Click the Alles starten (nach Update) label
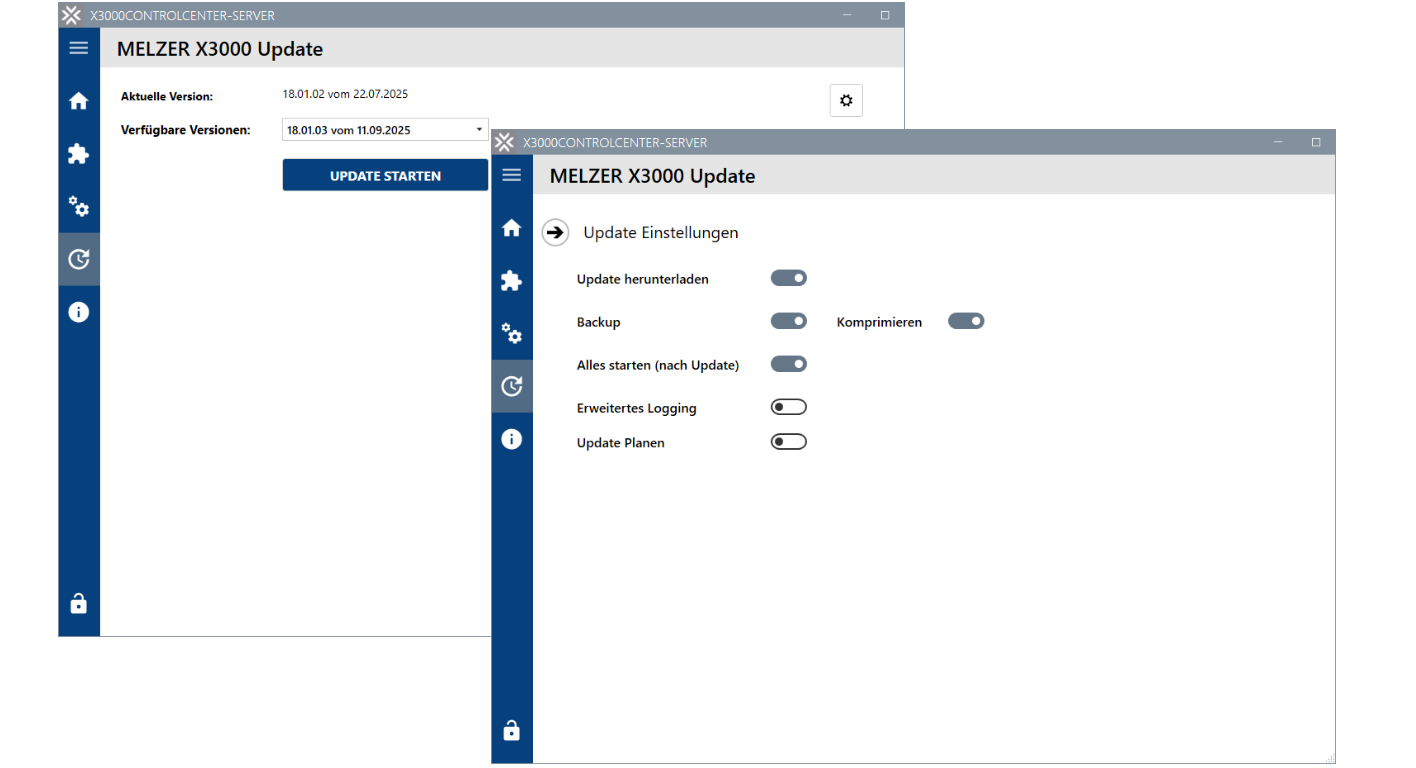This screenshot has height=768, width=1416. tap(658, 365)
